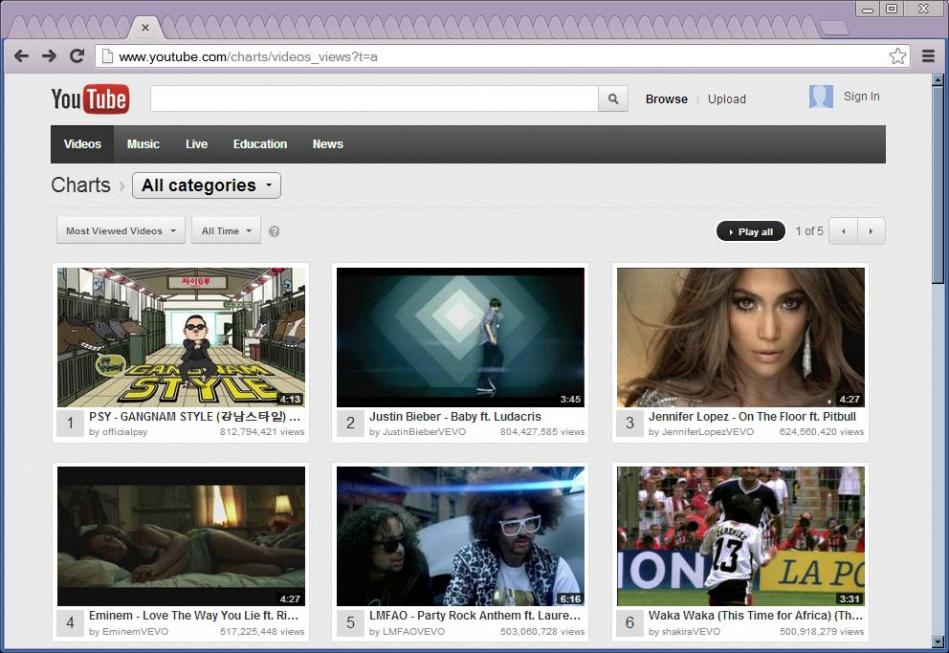Click the Browse link

(x=666, y=99)
